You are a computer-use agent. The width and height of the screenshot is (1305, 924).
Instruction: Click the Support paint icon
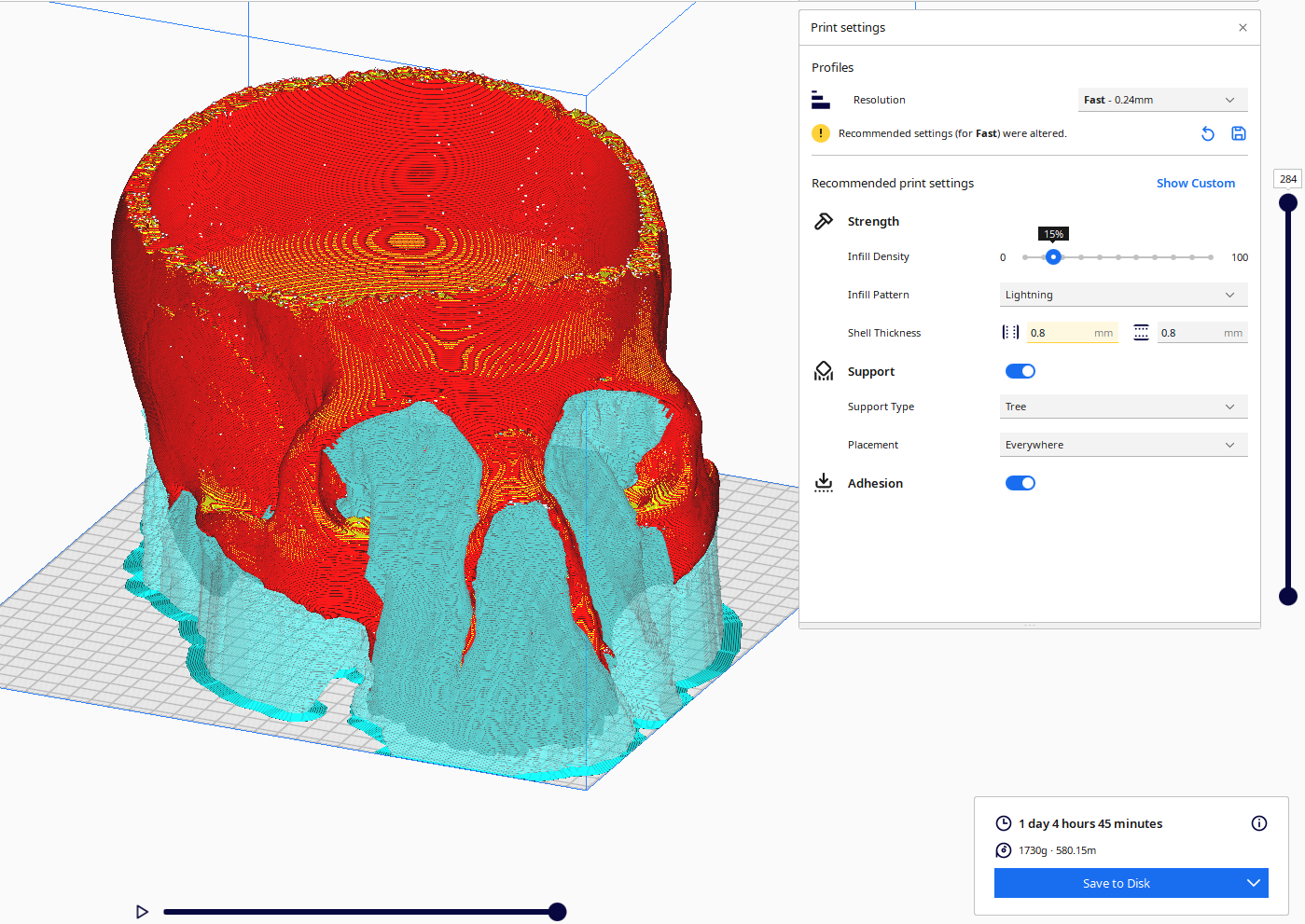[x=824, y=370]
